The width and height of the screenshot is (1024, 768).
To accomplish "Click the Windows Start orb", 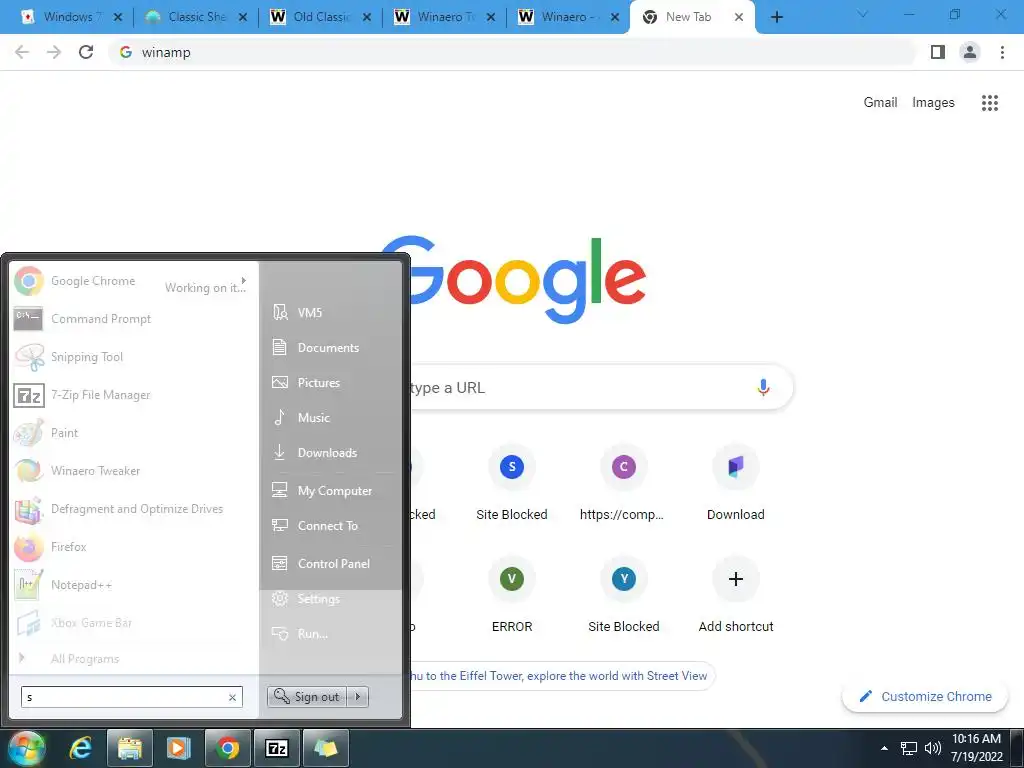I will [x=27, y=748].
